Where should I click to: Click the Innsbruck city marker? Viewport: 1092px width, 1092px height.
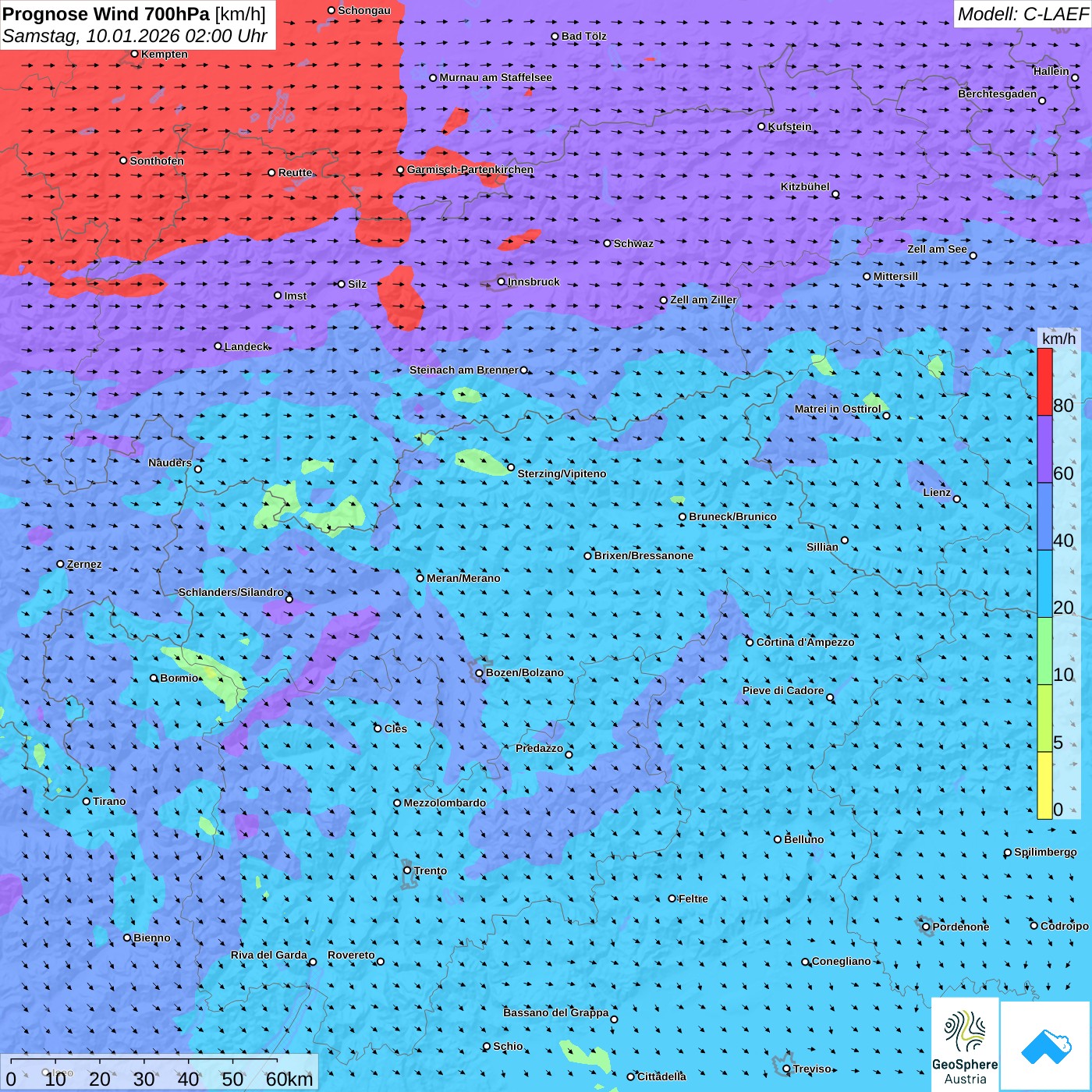(502, 282)
